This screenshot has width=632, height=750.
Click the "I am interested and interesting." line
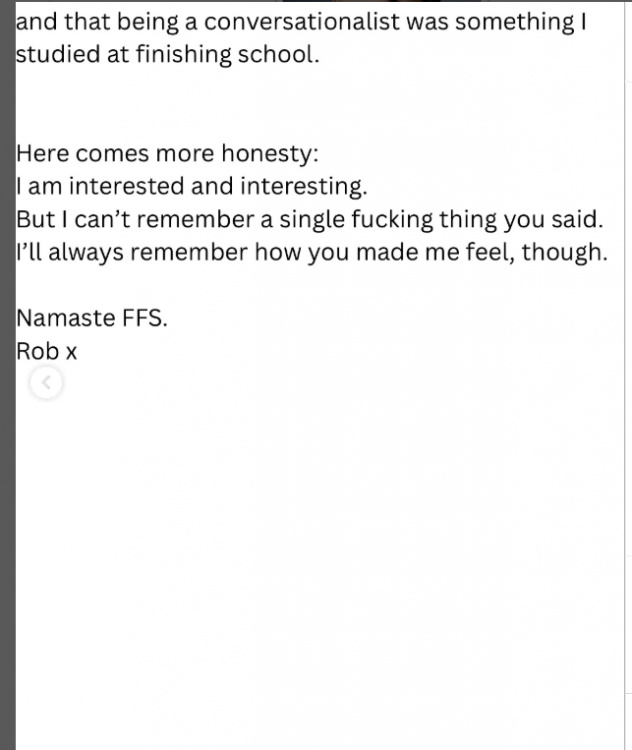[192, 187]
